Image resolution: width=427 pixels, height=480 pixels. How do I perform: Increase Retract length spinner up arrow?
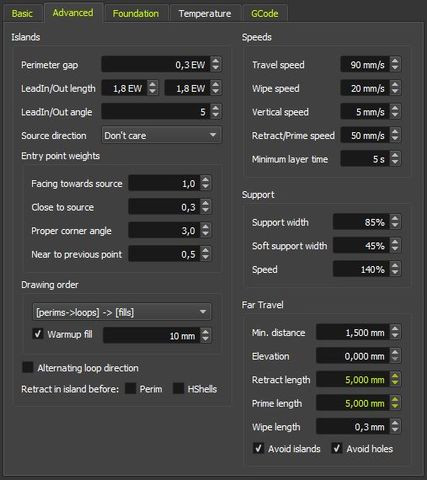click(x=395, y=376)
